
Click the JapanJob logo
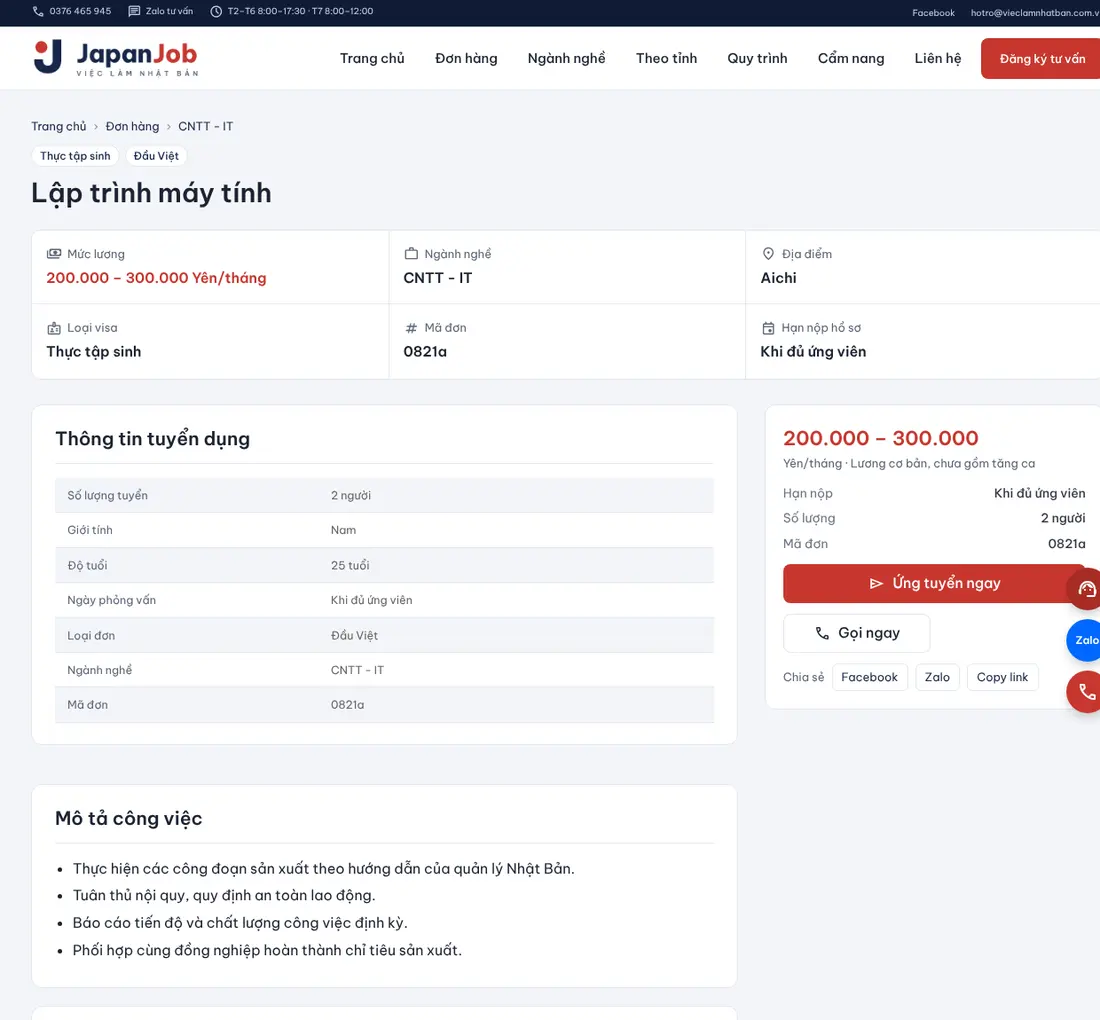click(x=116, y=58)
